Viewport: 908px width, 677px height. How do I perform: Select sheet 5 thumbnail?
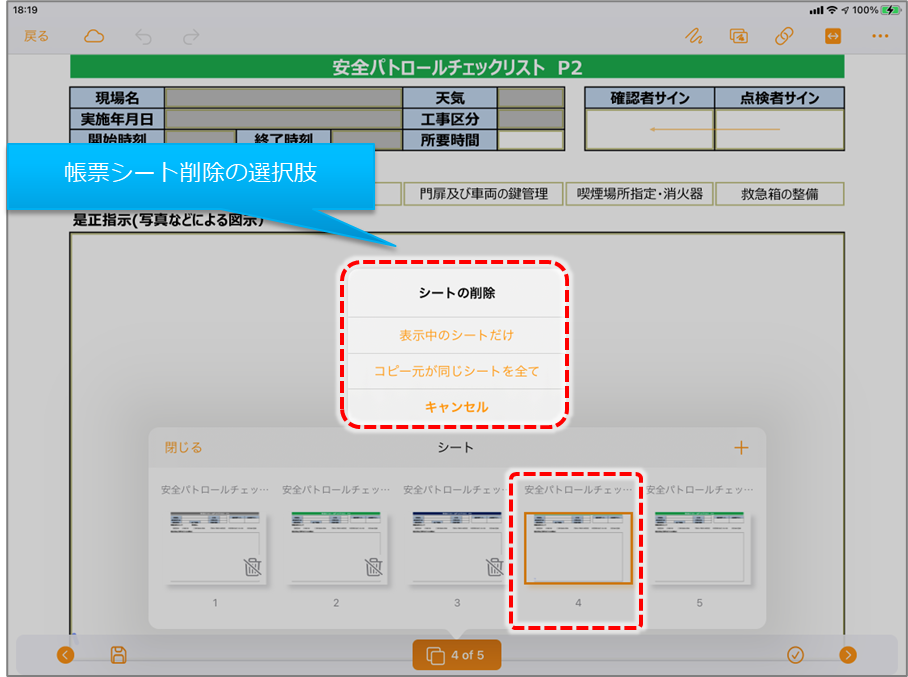pos(699,547)
